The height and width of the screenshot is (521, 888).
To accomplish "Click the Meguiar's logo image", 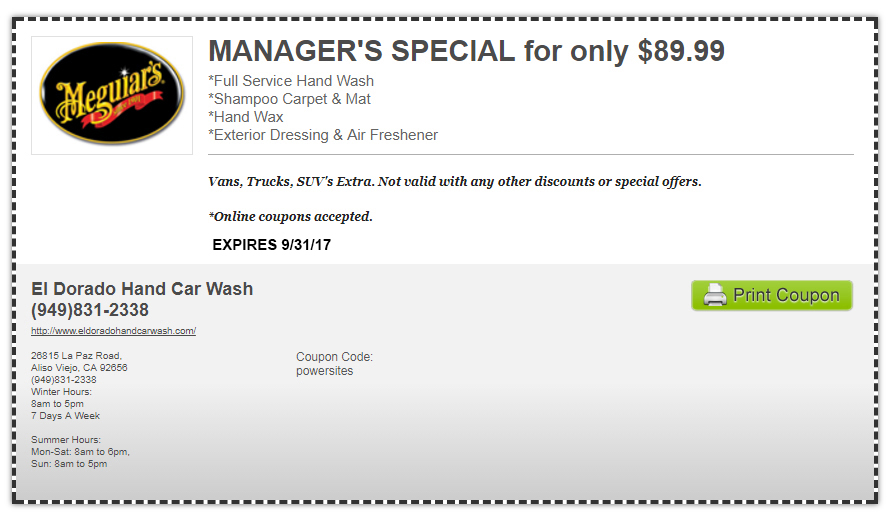I will pos(112,95).
